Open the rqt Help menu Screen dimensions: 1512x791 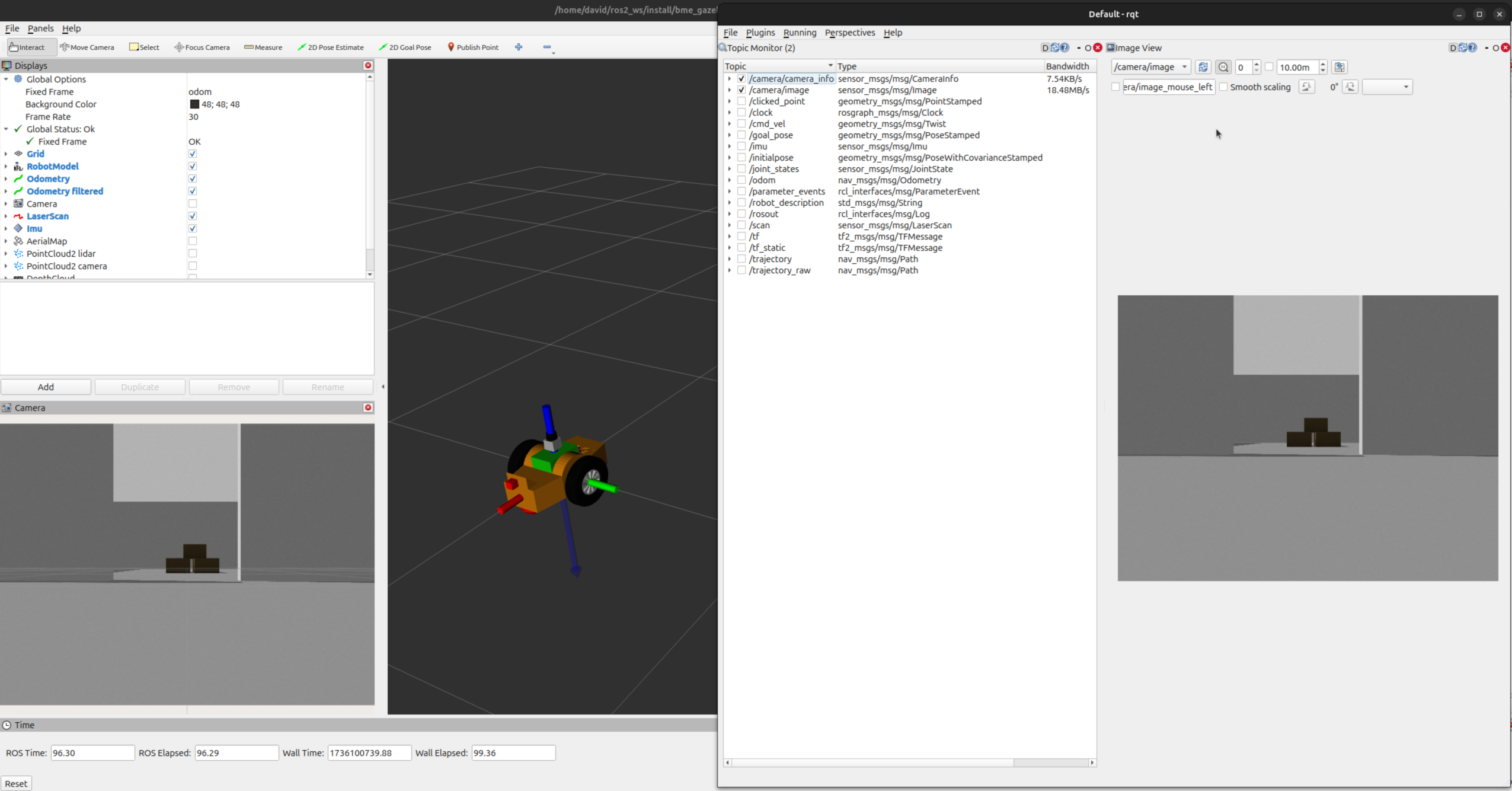click(x=893, y=33)
